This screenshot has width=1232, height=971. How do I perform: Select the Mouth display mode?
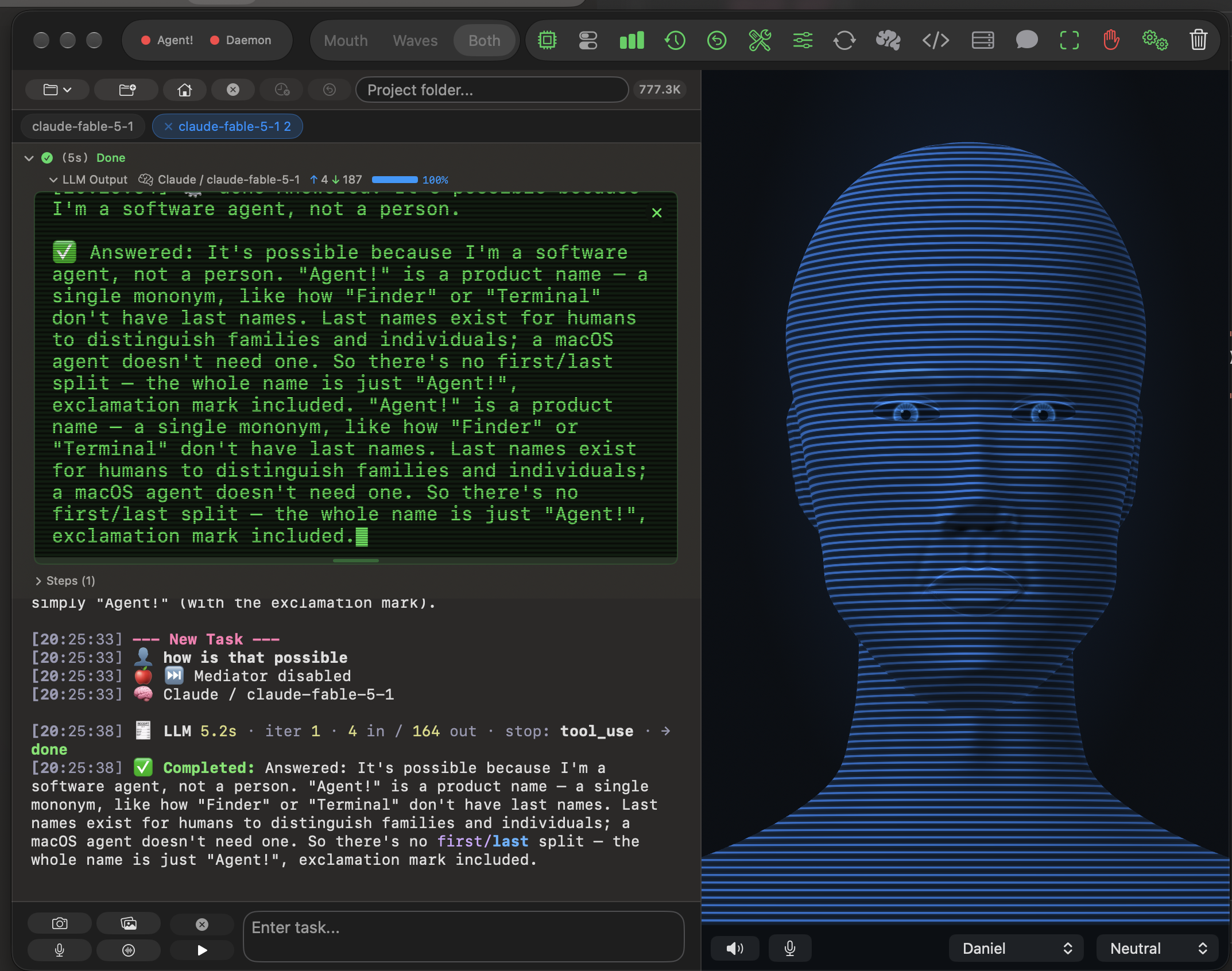(x=346, y=41)
